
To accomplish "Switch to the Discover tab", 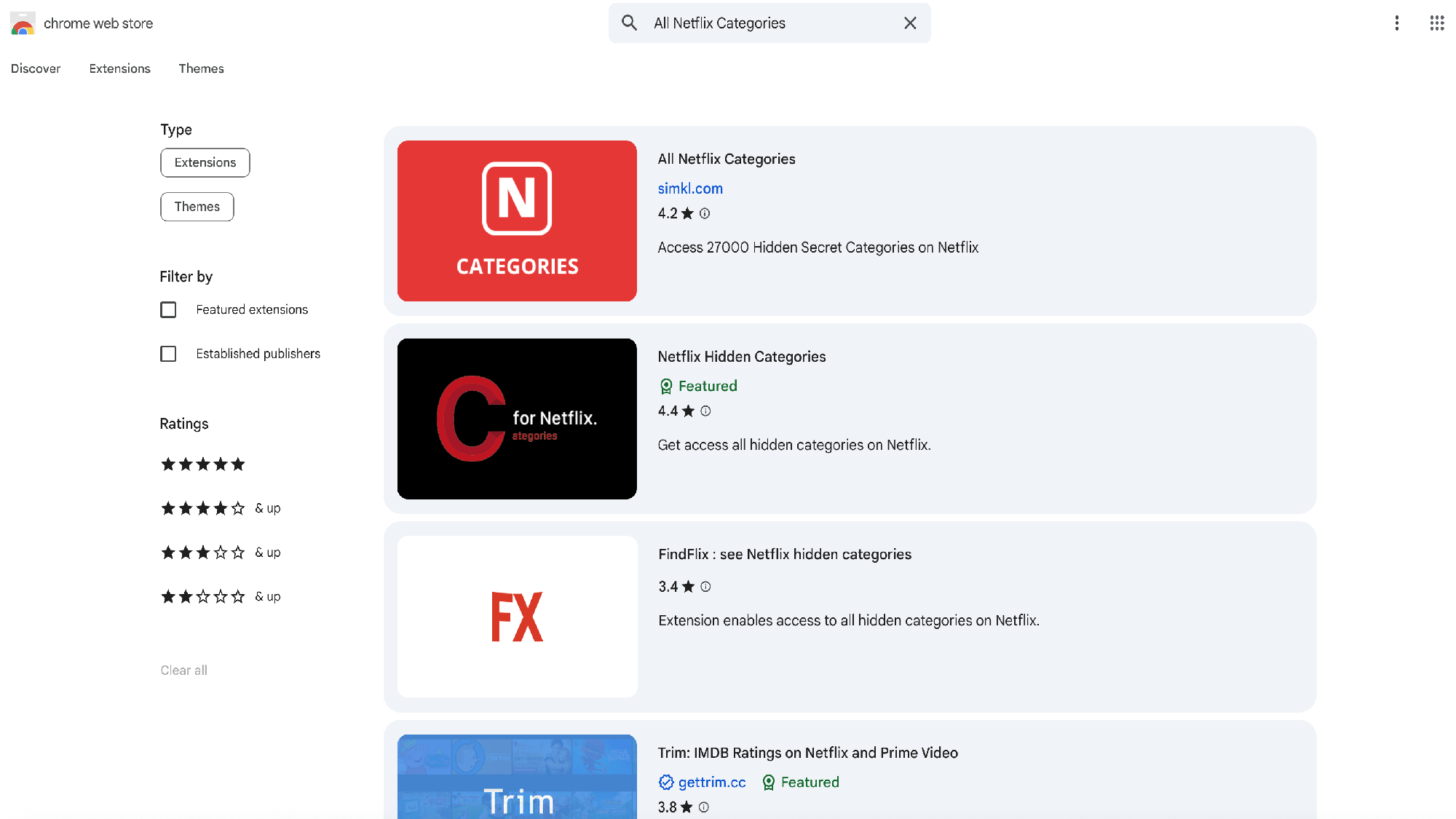I will pos(36,68).
